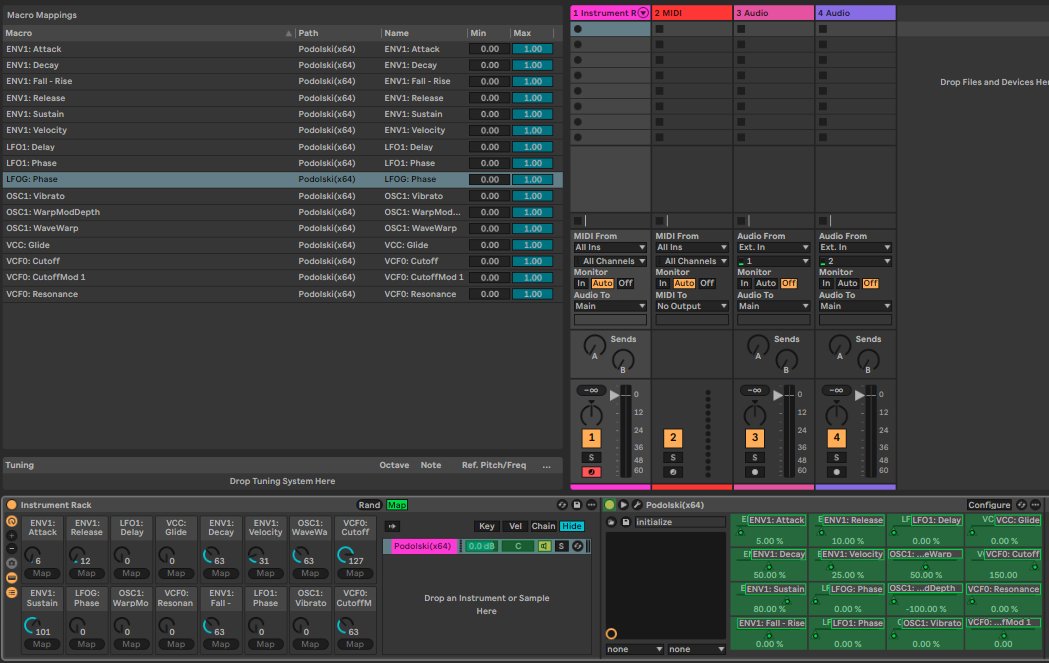
Task: Exit Macro Map mode with Map button
Action: point(397,505)
